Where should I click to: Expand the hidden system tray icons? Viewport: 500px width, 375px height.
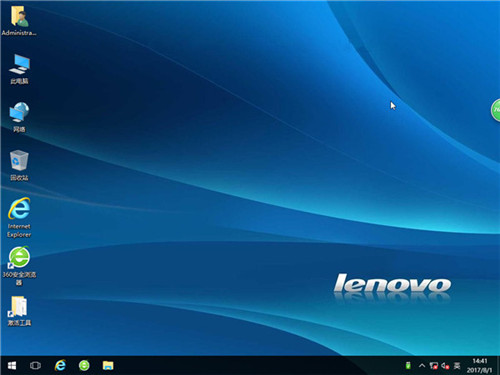click(x=422, y=366)
